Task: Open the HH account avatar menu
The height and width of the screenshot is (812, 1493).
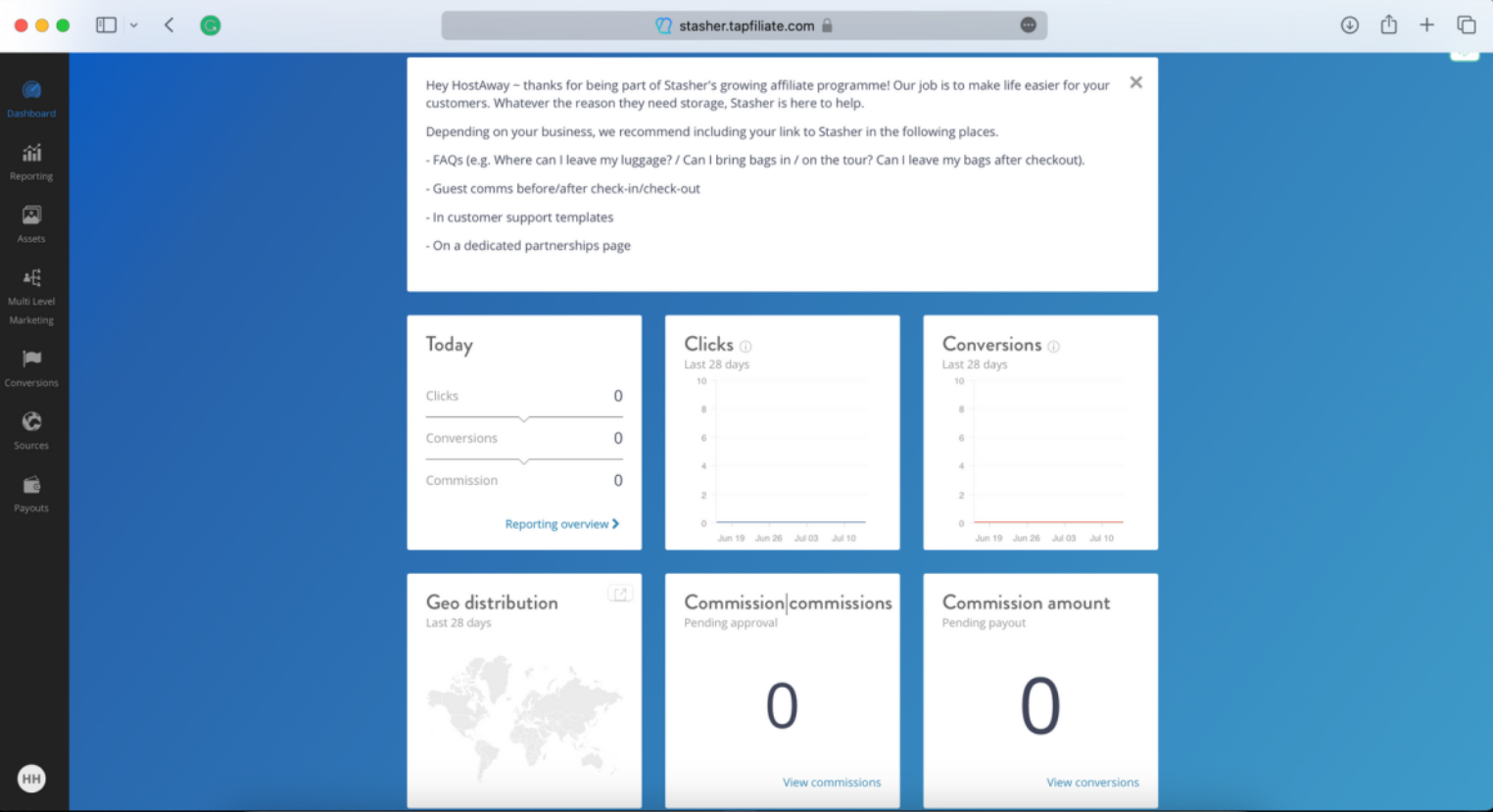Action: tap(31, 779)
